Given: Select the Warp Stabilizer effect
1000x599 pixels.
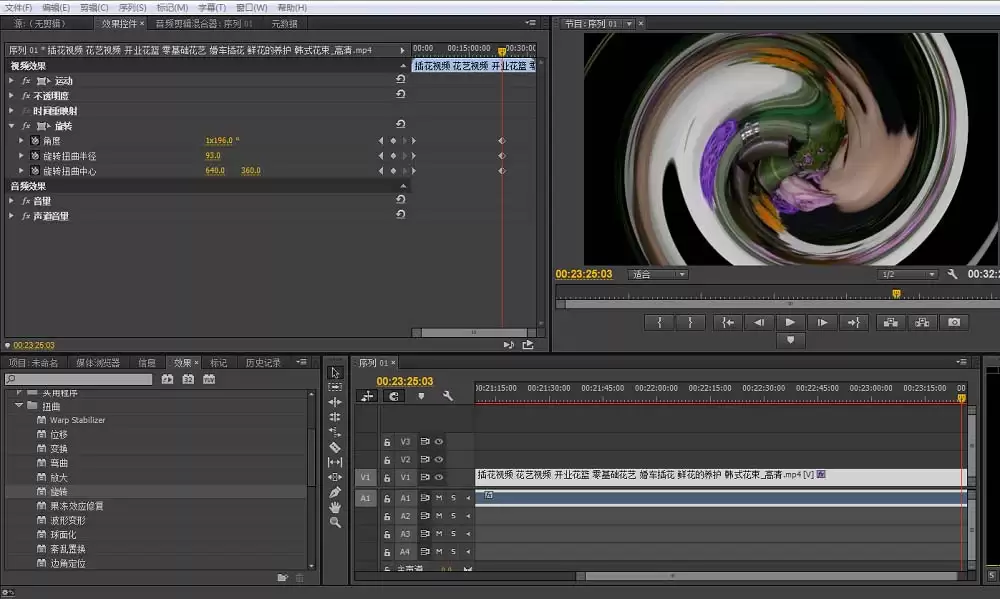Looking at the screenshot, I should (x=77, y=420).
